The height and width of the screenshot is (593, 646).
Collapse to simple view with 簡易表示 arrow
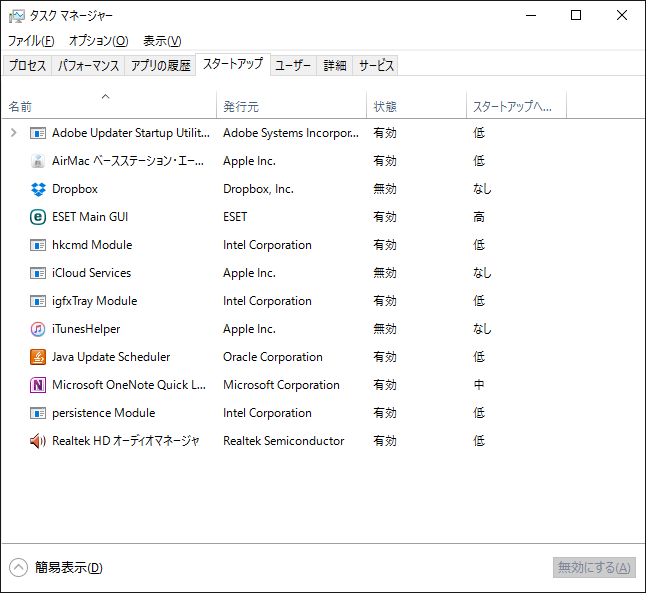[18, 567]
